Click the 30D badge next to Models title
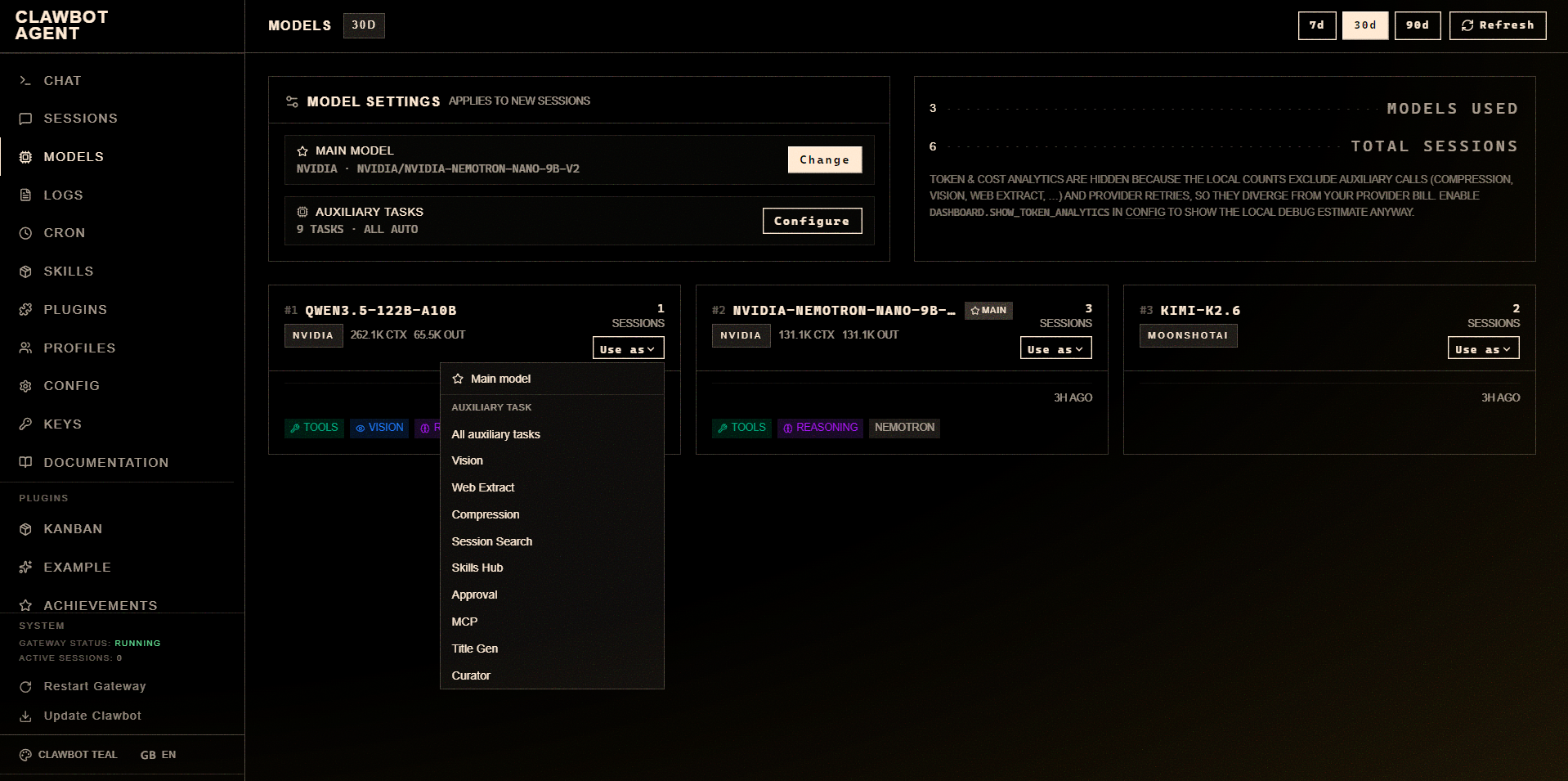The image size is (1568, 781). (364, 25)
